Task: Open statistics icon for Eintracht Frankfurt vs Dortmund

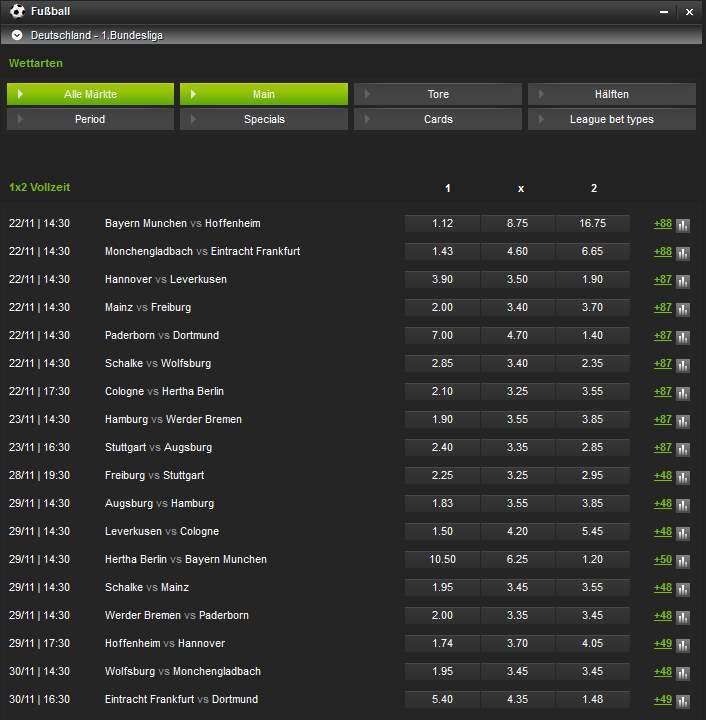Action: [x=683, y=702]
